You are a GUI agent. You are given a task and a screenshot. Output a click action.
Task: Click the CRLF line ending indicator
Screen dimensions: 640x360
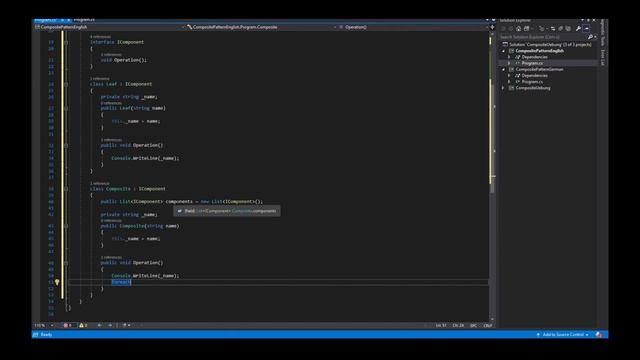(x=488, y=326)
